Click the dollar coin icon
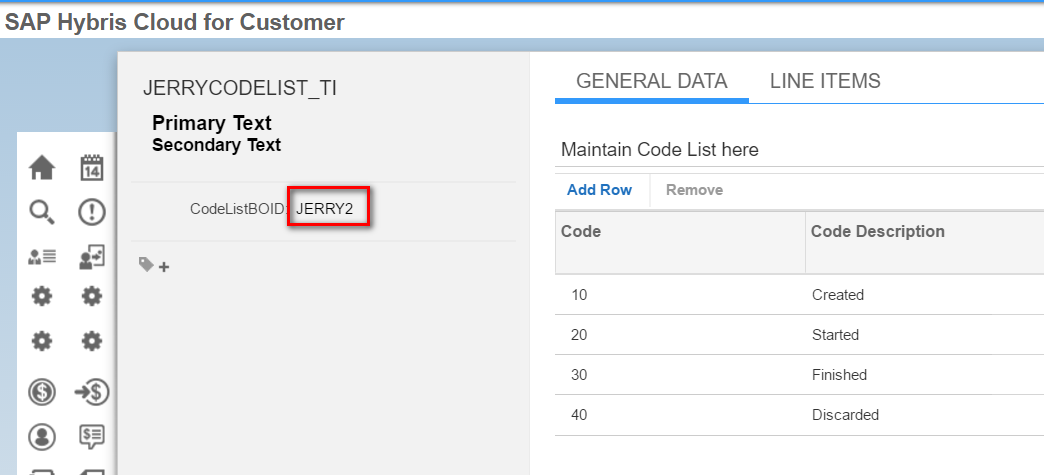The height and width of the screenshot is (475, 1044). click(42, 392)
